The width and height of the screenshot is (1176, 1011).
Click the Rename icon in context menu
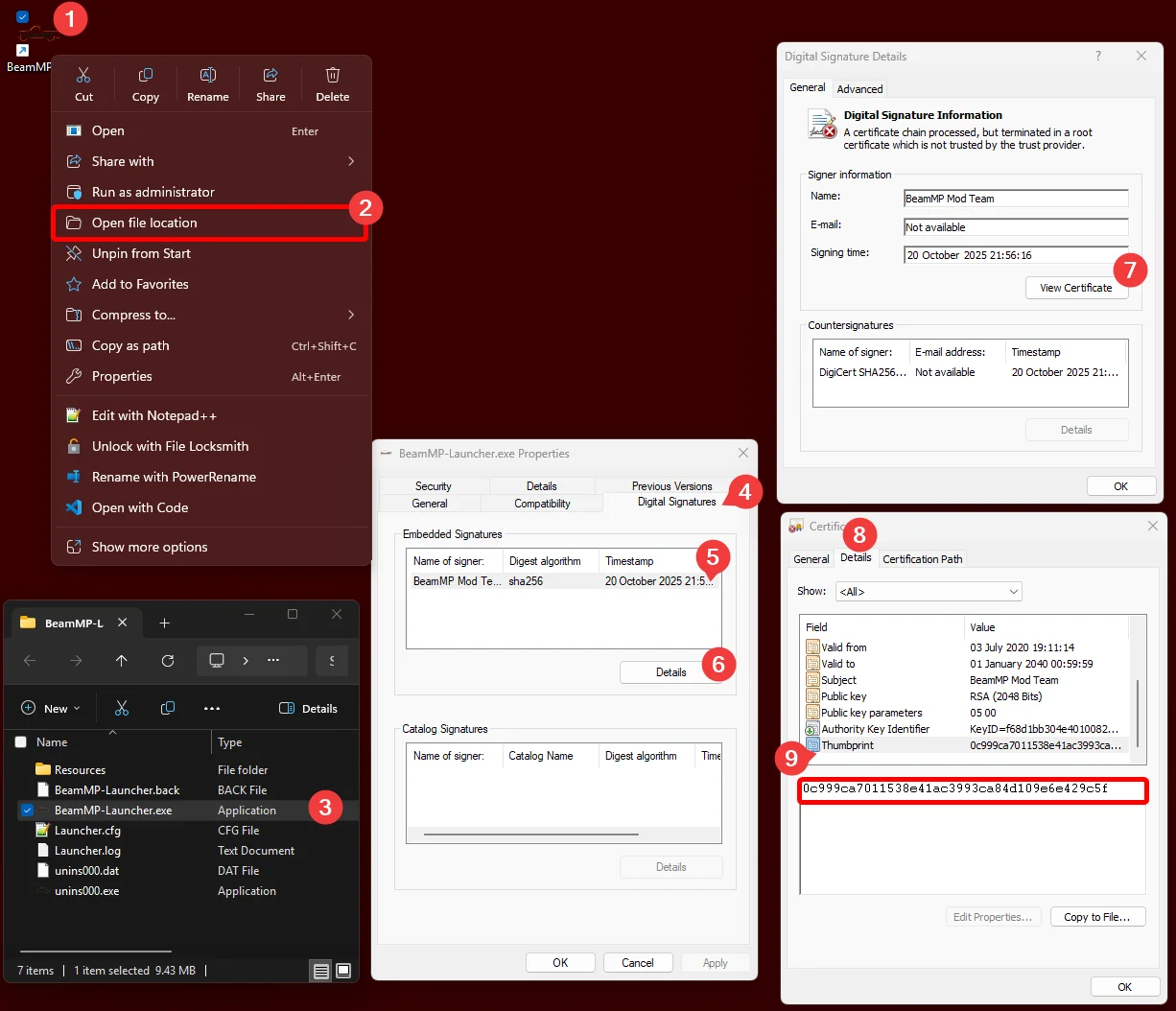[x=208, y=76]
